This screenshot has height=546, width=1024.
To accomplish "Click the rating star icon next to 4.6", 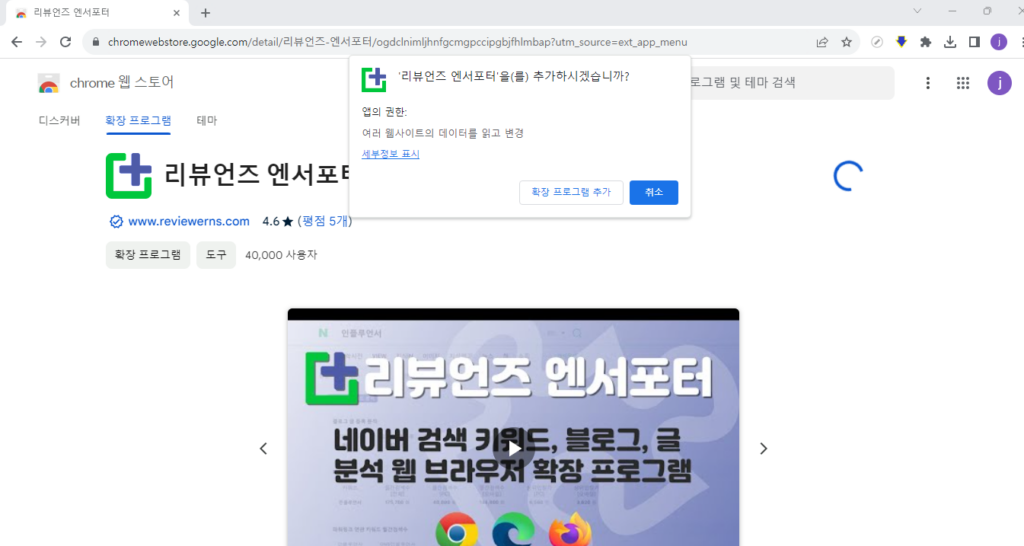I will click(287, 221).
